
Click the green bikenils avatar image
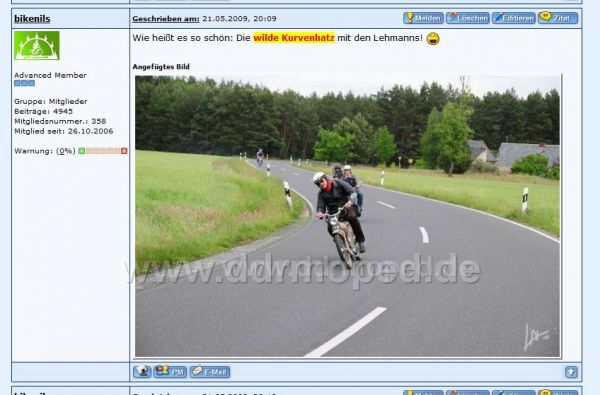37,46
